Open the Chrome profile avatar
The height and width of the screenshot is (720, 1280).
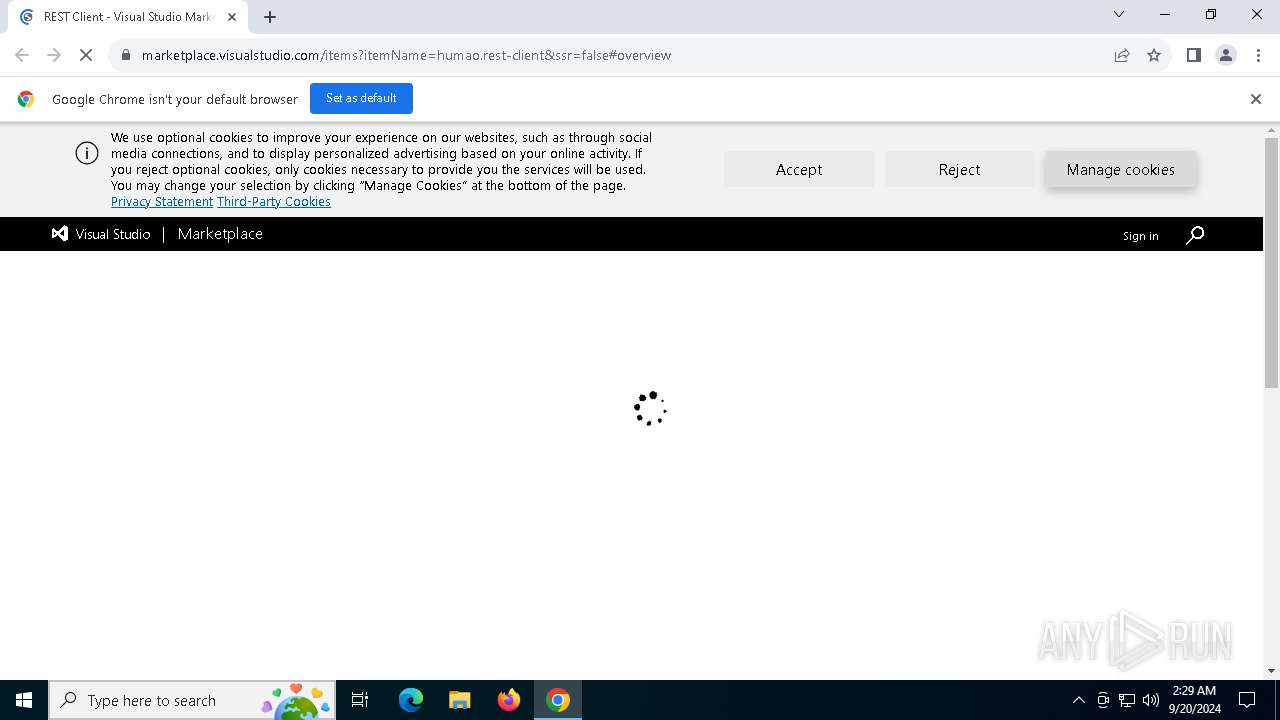pyautogui.click(x=1226, y=55)
